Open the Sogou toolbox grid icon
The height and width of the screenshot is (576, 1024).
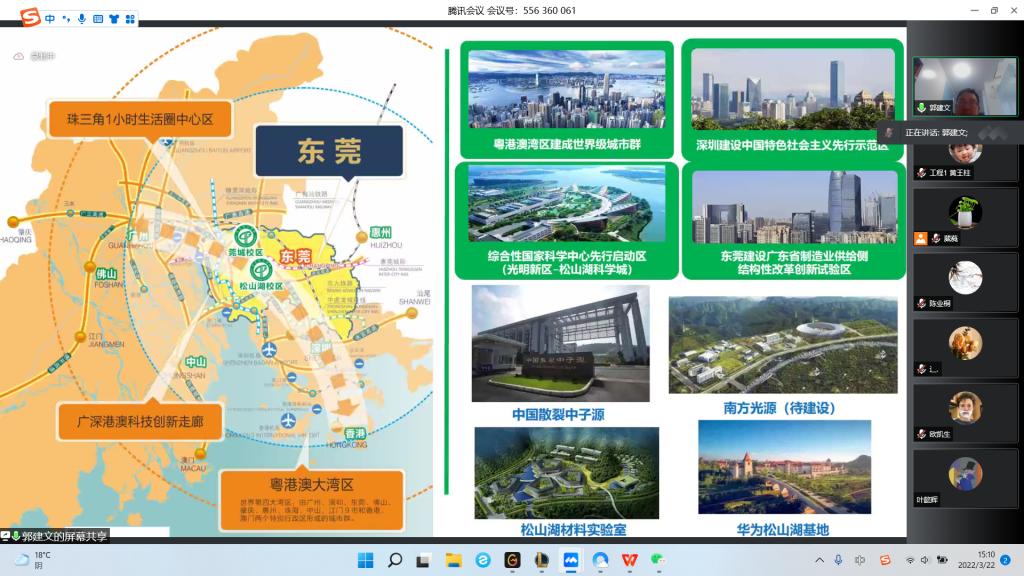[129, 18]
